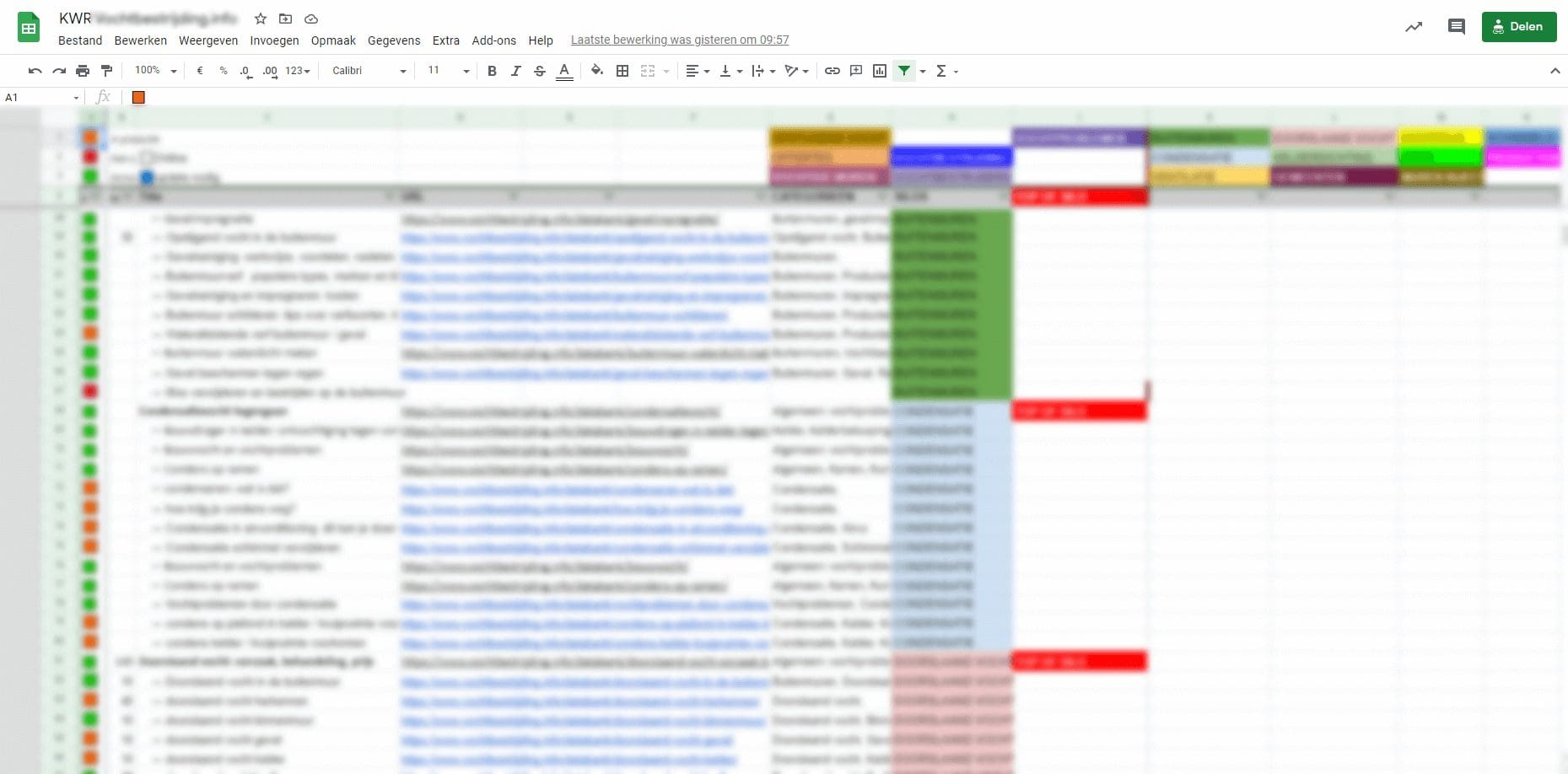Click the green Delen share button

1519,27
